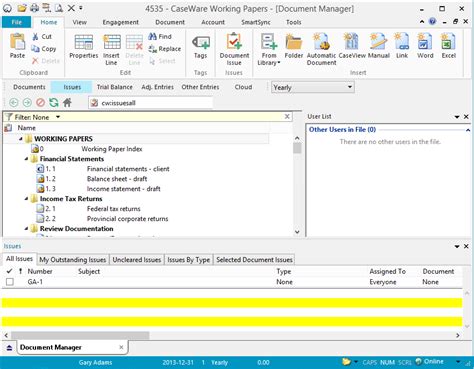Click the Adj. Entries button

(x=157, y=87)
